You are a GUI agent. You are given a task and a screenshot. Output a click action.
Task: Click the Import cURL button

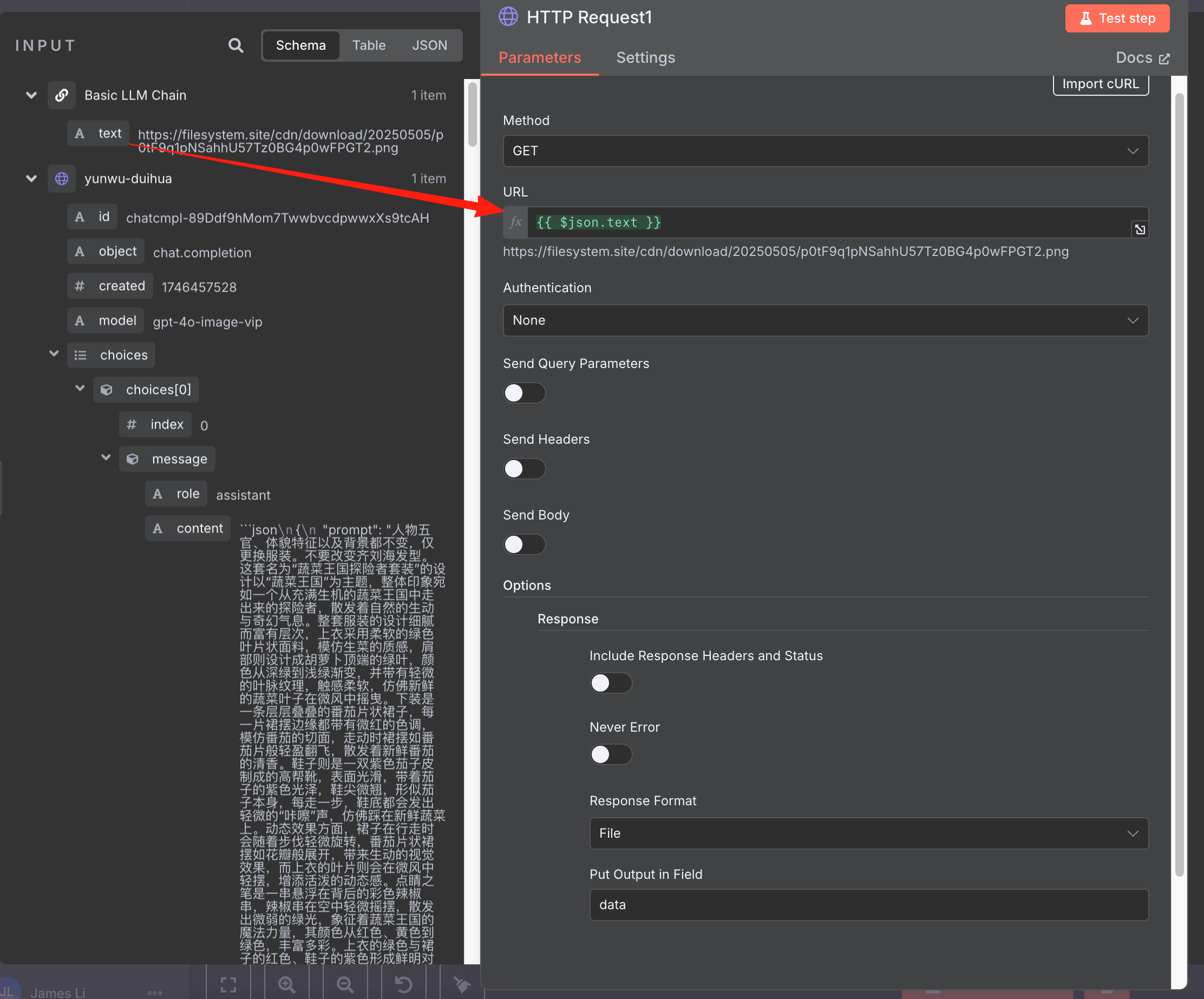1100,84
